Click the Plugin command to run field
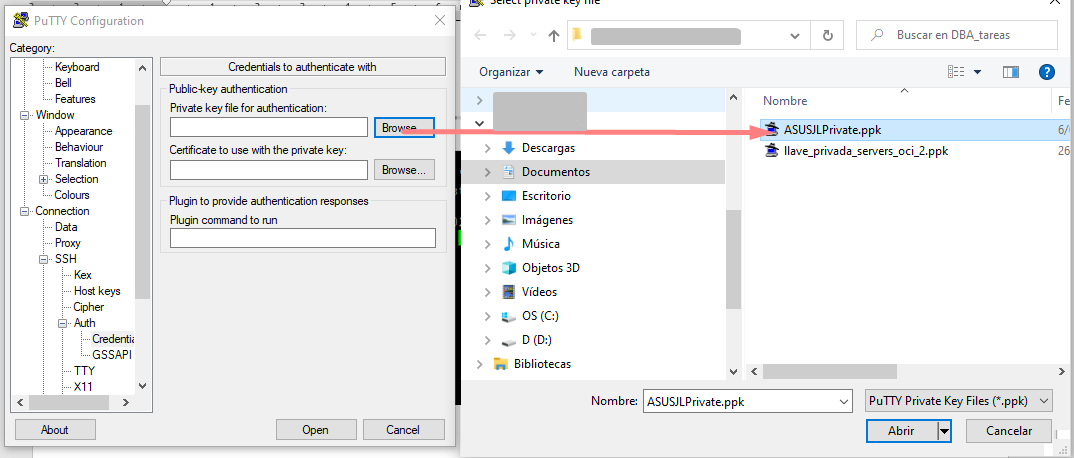The height and width of the screenshot is (458, 1074). [303, 238]
